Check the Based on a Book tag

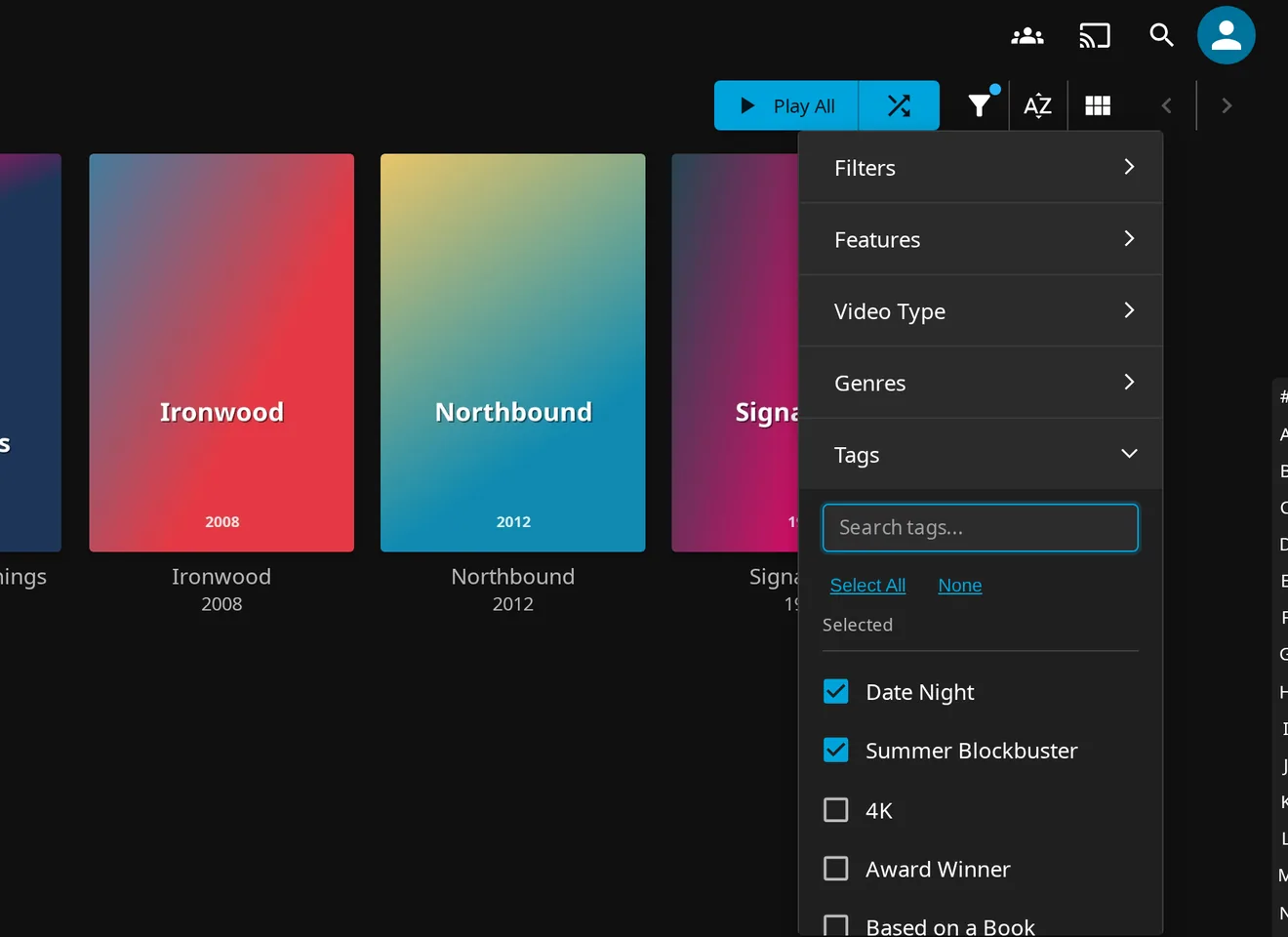coord(836,925)
